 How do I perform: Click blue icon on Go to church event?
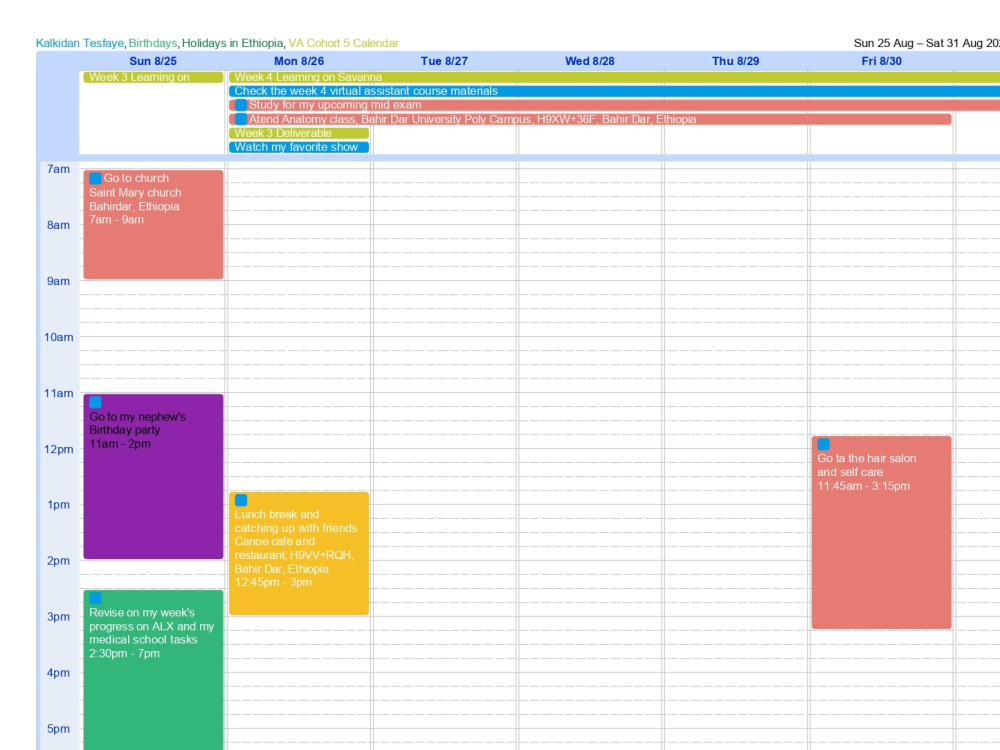point(96,179)
